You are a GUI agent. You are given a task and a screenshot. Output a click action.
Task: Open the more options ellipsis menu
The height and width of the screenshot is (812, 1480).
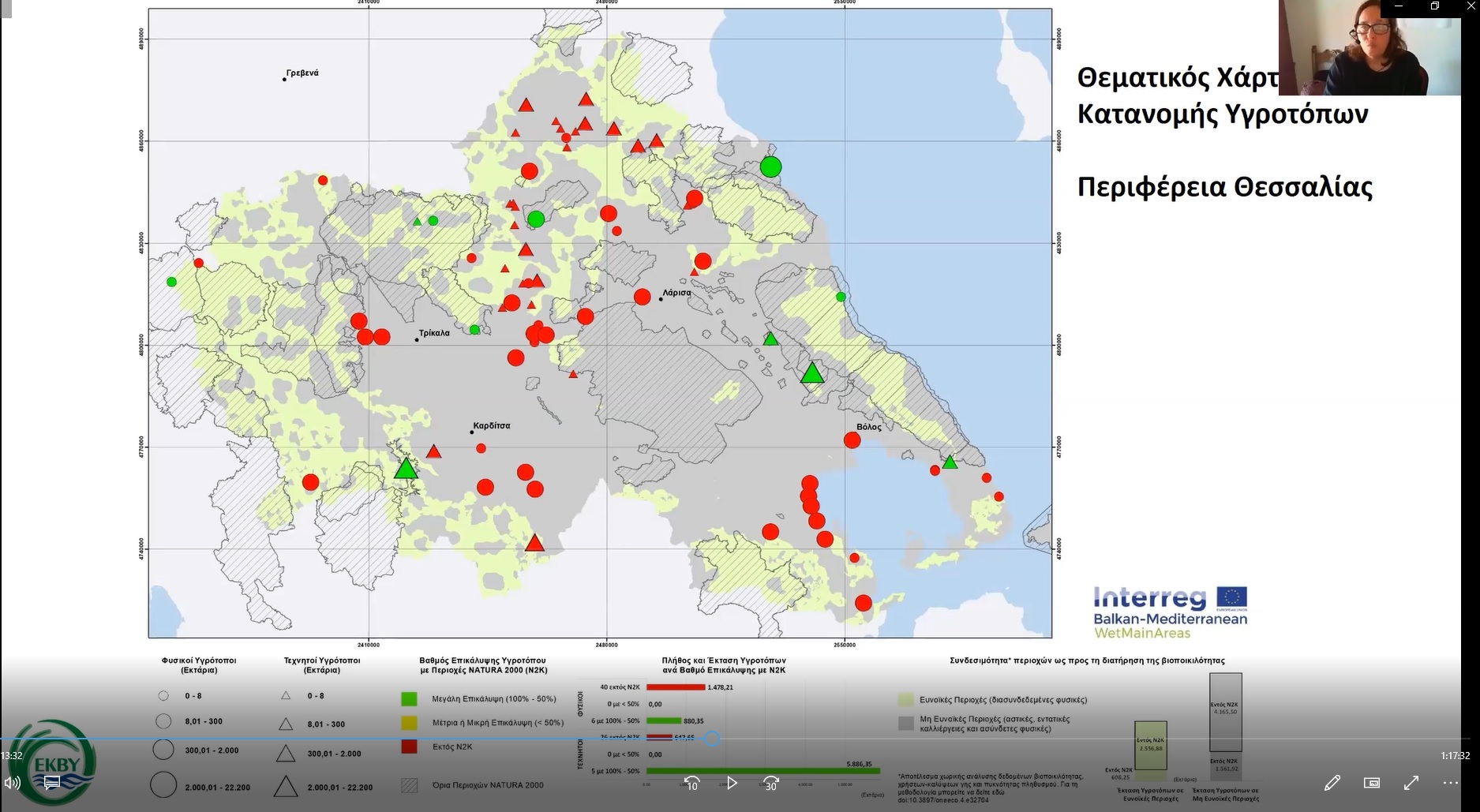tap(1451, 783)
